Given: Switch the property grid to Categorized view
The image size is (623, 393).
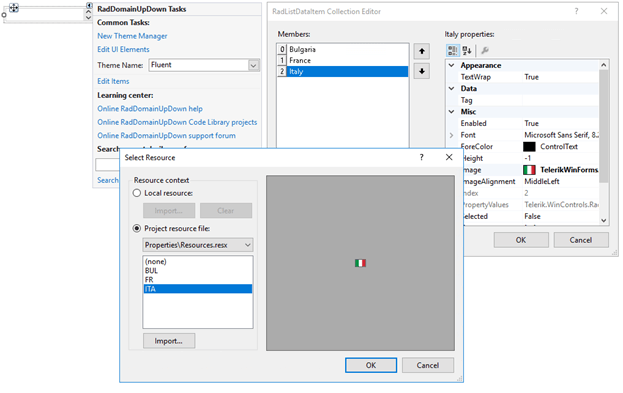Looking at the screenshot, I should (453, 50).
